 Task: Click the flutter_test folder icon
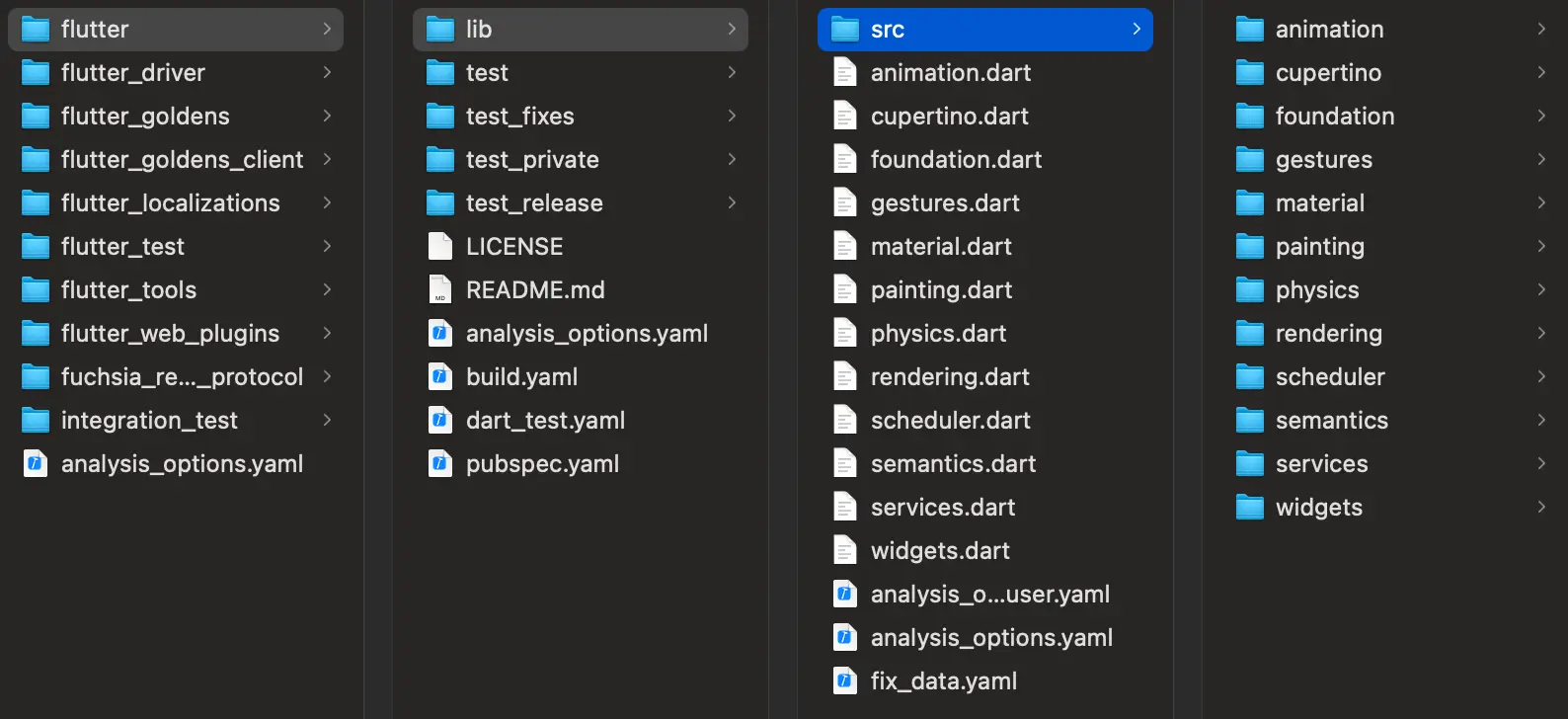coord(36,247)
